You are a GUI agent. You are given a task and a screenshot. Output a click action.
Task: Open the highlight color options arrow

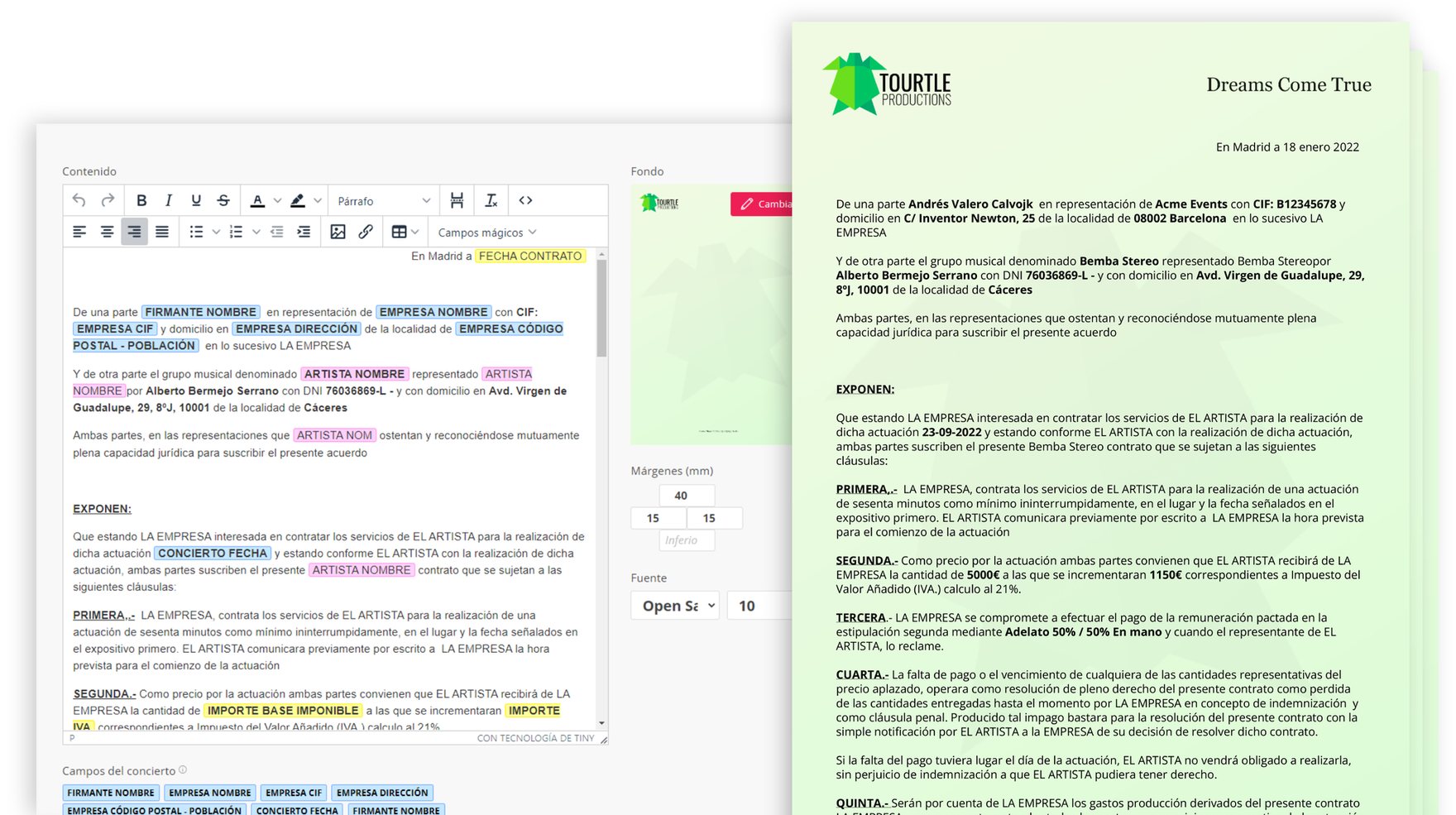(317, 200)
